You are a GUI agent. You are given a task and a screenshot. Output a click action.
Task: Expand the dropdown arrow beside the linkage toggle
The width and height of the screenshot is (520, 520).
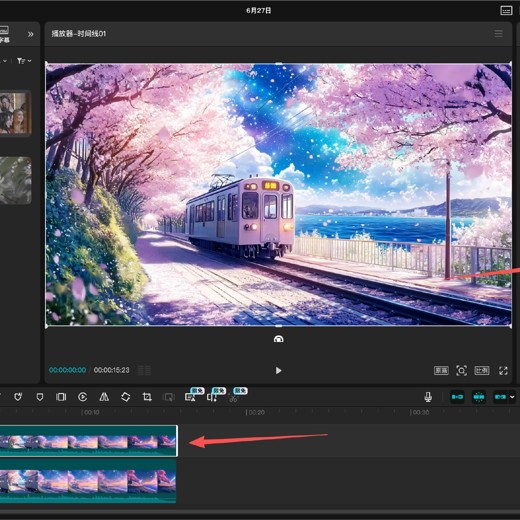[512, 397]
